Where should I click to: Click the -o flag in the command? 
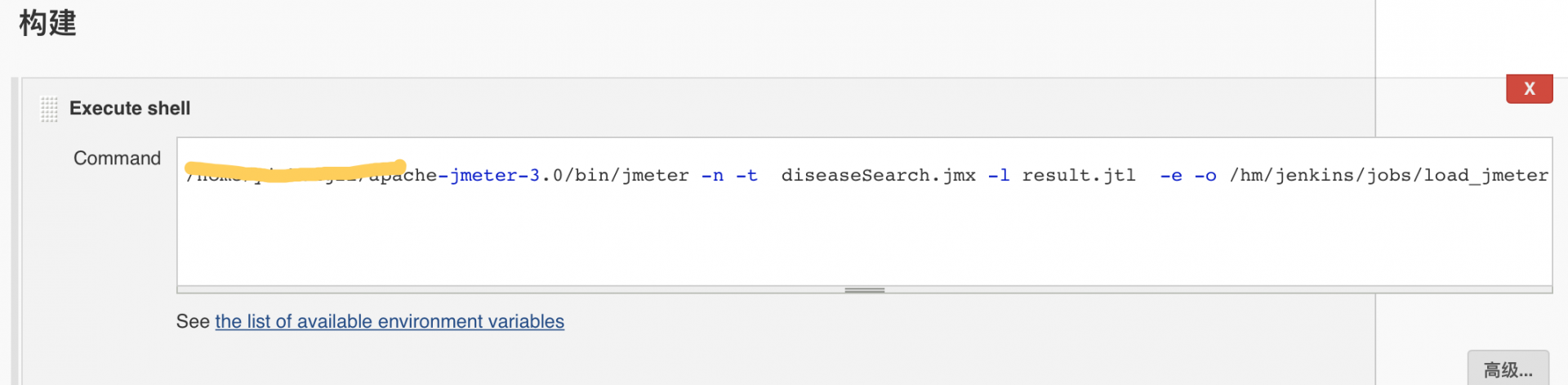(x=1205, y=175)
